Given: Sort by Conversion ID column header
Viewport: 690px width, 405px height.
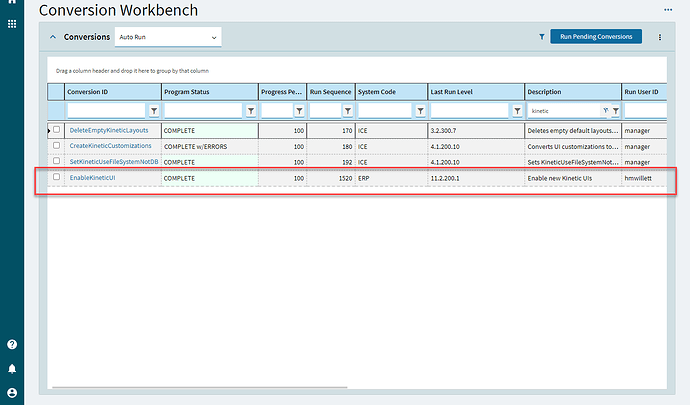Looking at the screenshot, I should [113, 92].
